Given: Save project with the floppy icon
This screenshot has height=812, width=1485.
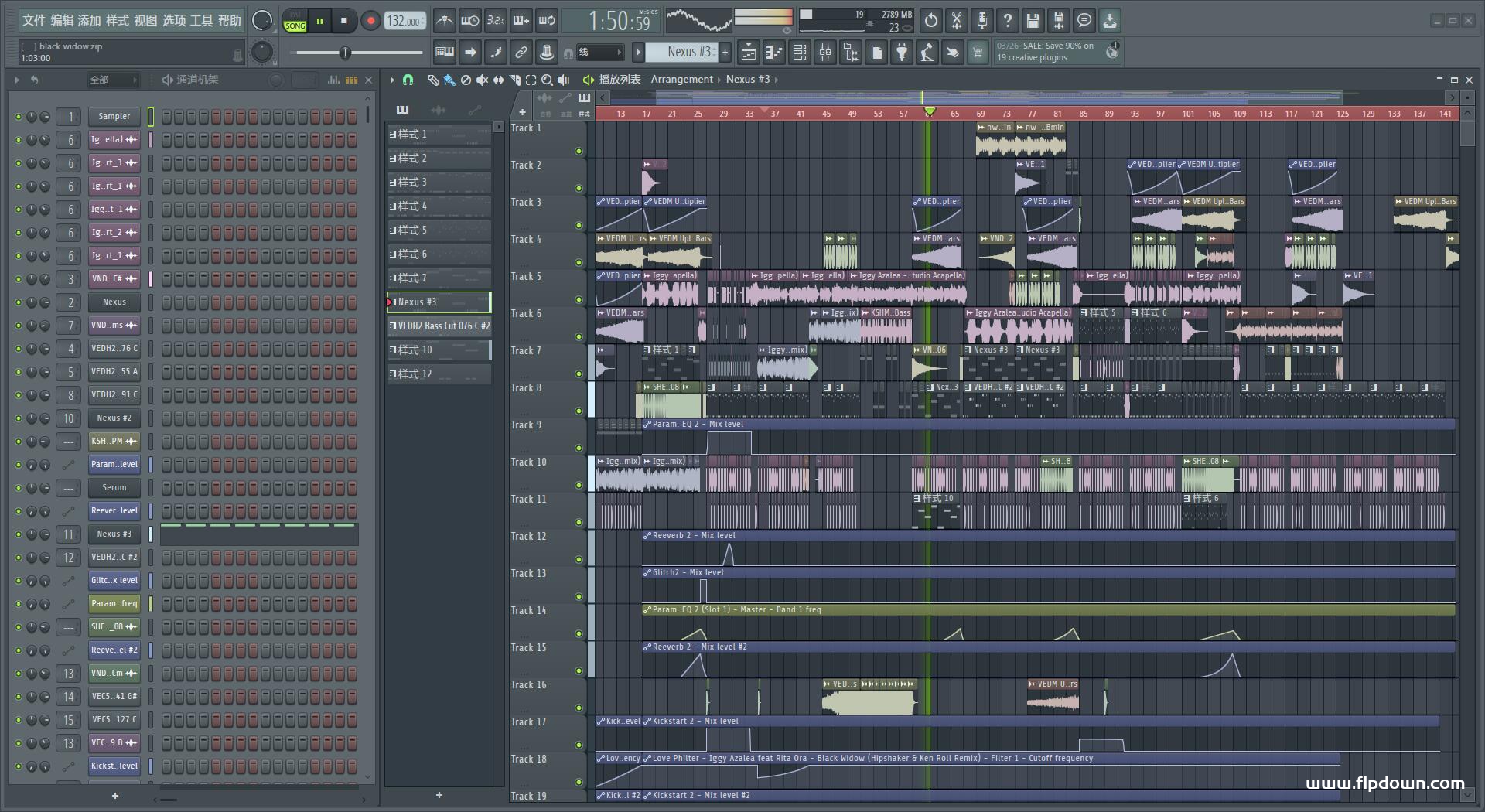Looking at the screenshot, I should coord(1033,21).
